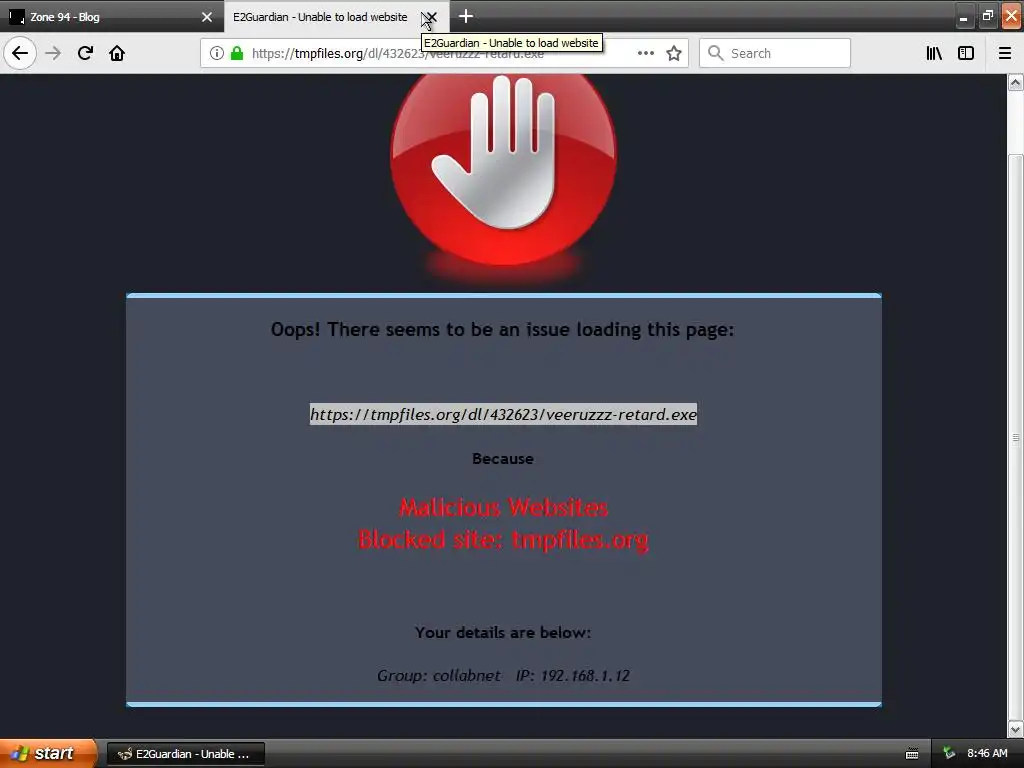This screenshot has width=1024, height=768.
Task: Click the 'IP: 192.168.1.12' detail
Action: click(573, 675)
